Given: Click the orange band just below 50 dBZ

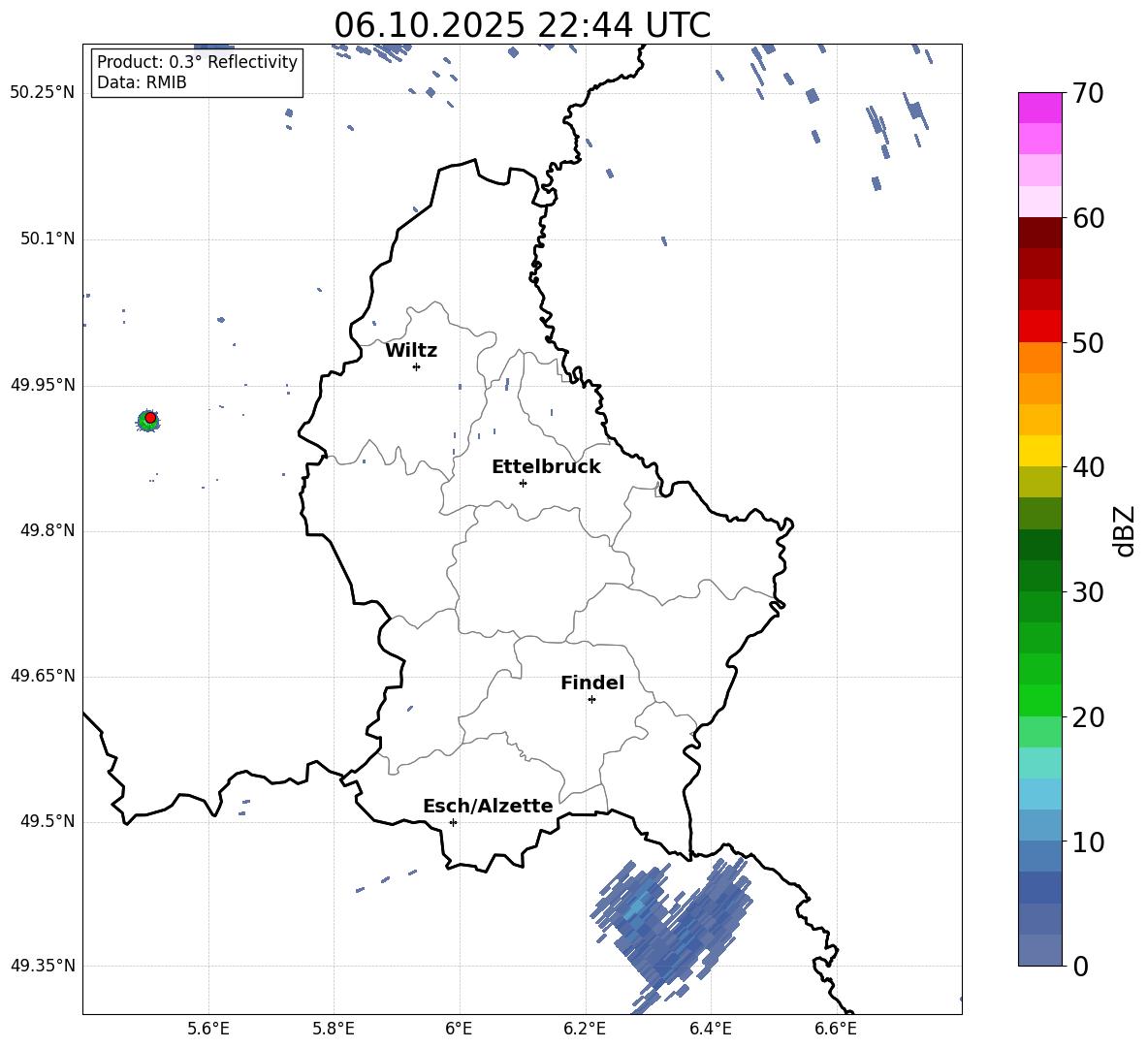Looking at the screenshot, I should 1039,357.
